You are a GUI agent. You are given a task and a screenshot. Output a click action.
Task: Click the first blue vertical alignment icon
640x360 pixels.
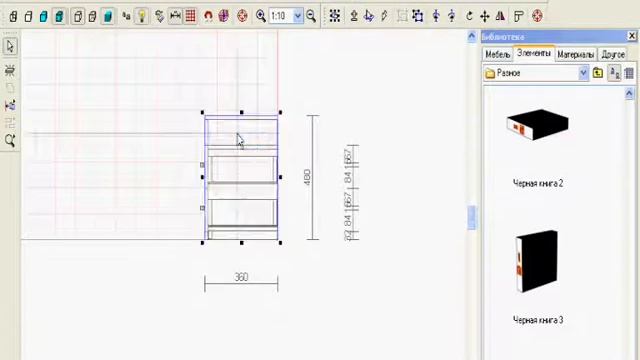coord(436,16)
